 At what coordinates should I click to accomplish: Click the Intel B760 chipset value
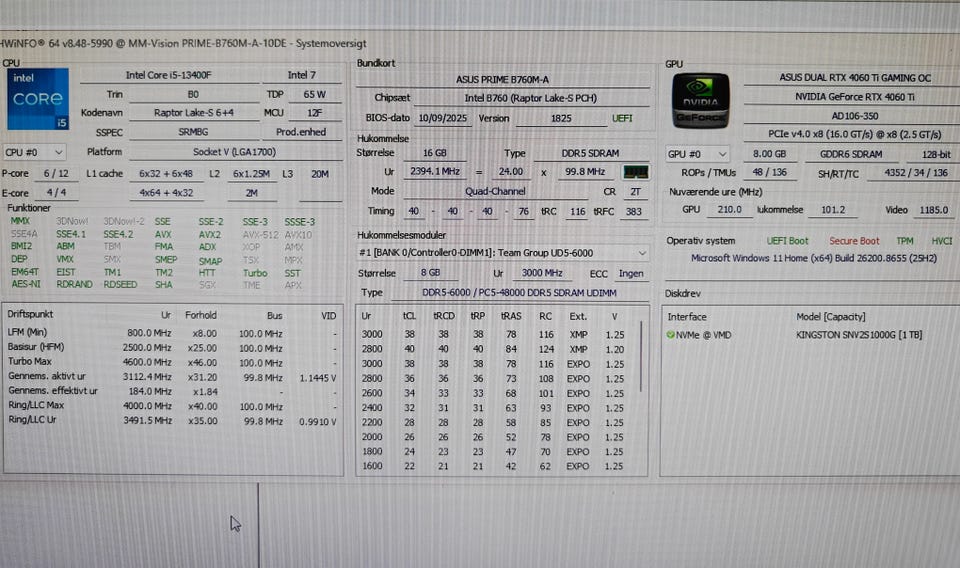coord(530,98)
